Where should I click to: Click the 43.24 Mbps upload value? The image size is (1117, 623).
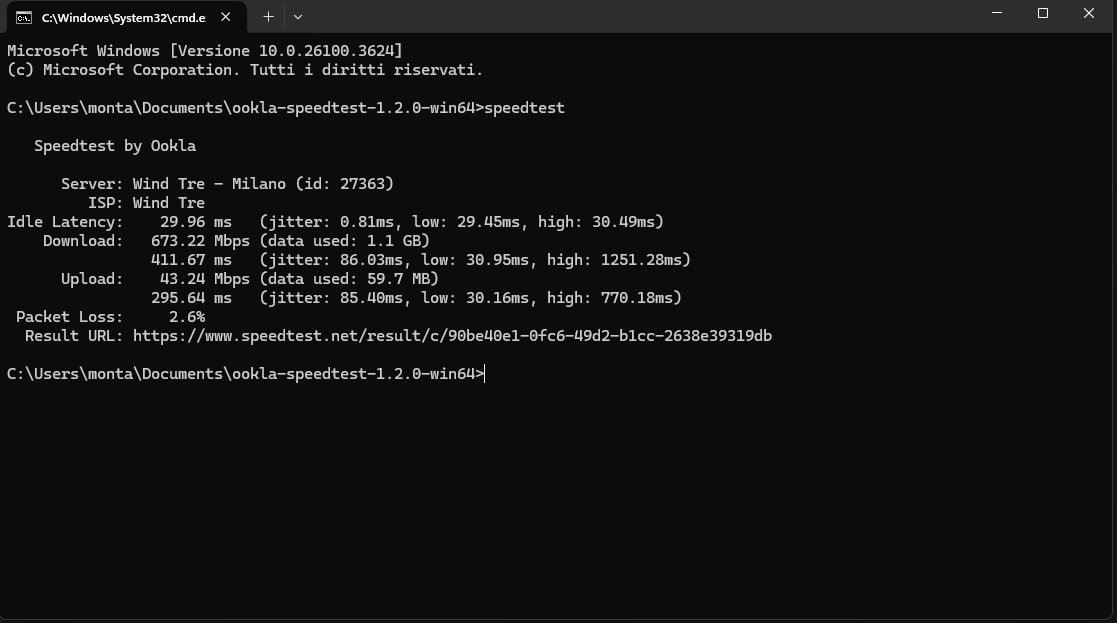click(204, 279)
